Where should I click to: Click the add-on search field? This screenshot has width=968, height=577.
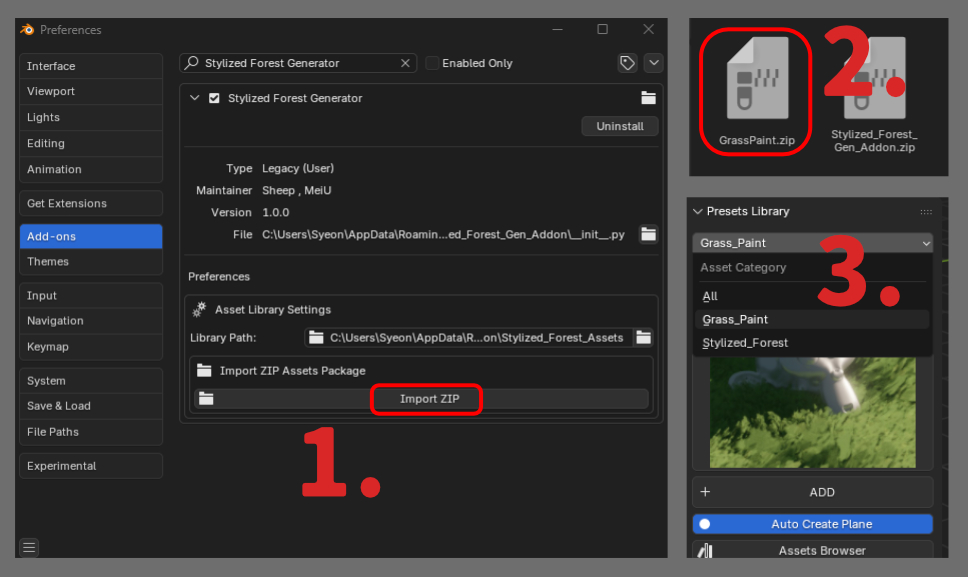click(298, 63)
